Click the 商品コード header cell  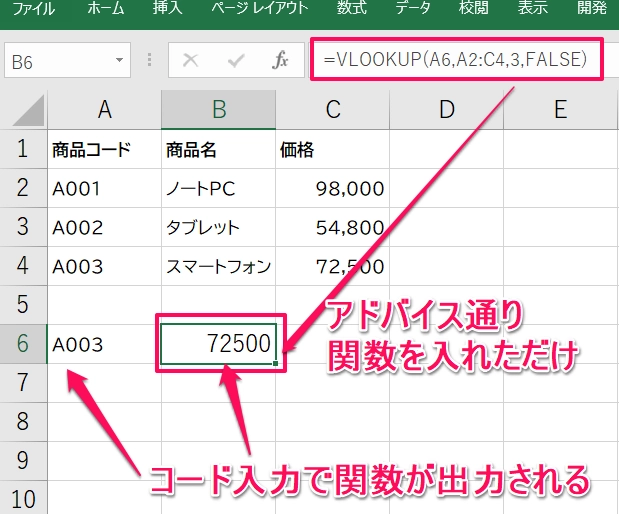104,149
